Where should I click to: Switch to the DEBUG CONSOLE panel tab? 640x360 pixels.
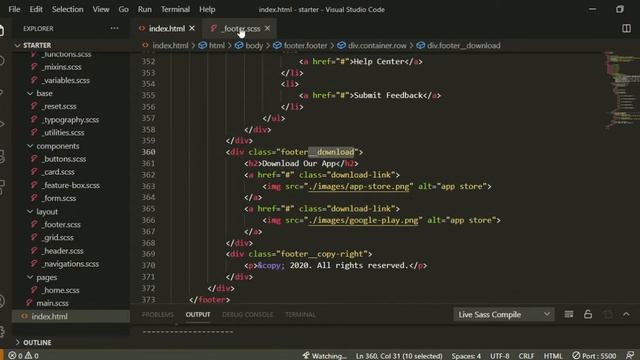coord(247,315)
